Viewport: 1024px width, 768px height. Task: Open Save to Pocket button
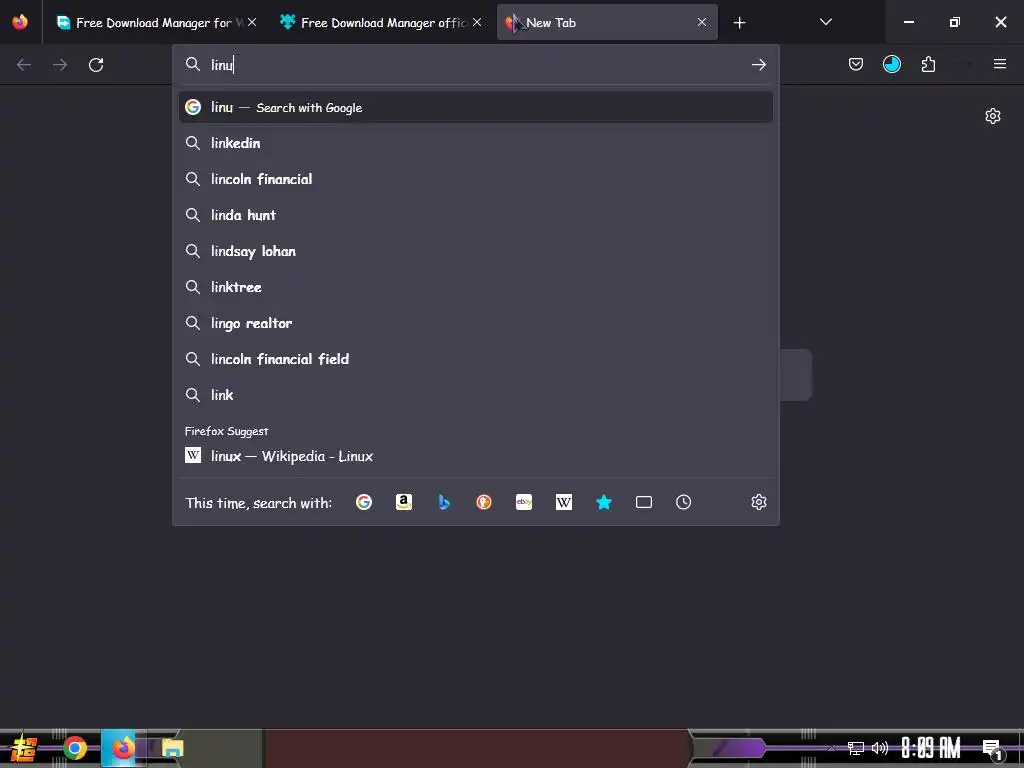point(856,64)
